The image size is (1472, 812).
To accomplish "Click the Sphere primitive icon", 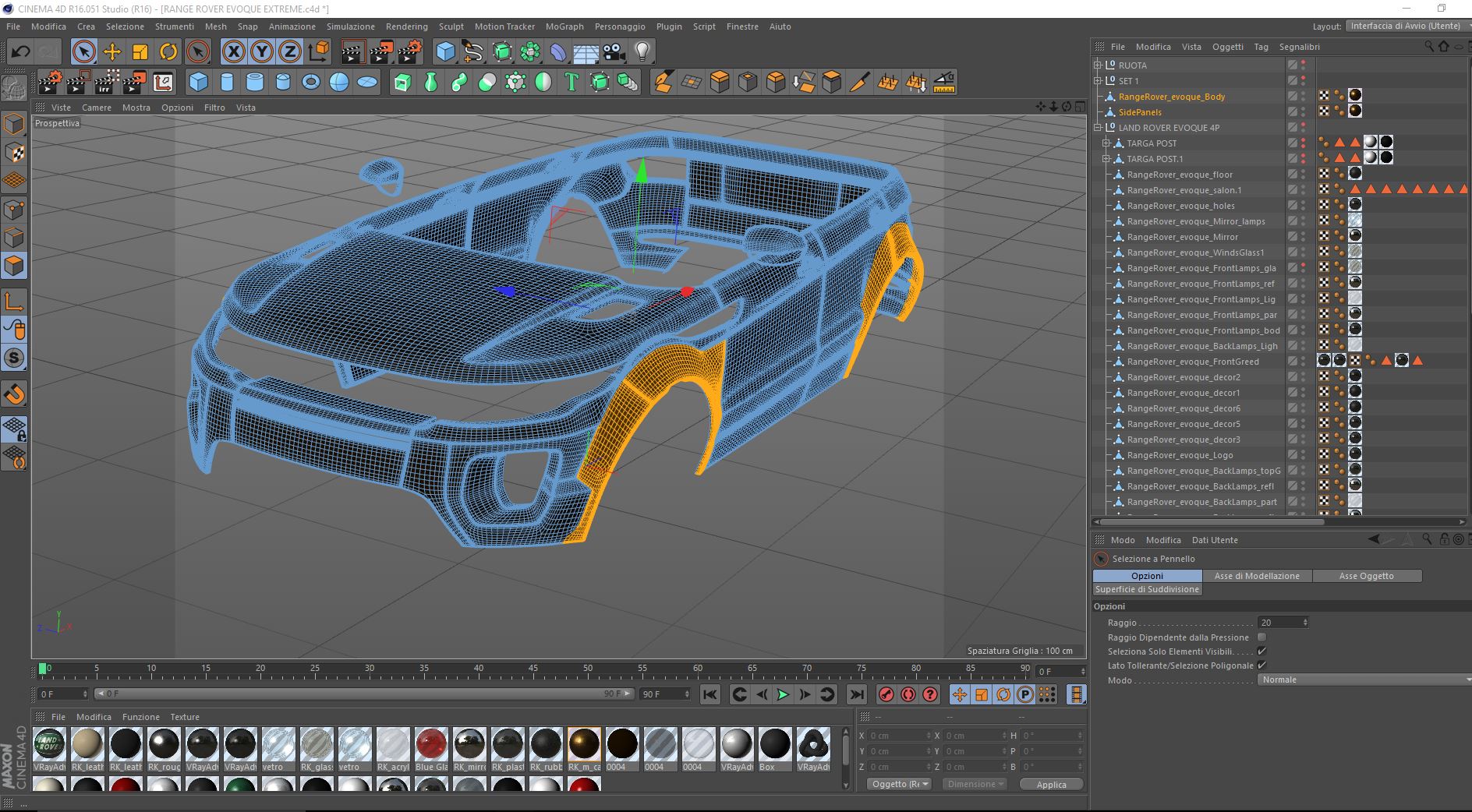I will tap(339, 82).
